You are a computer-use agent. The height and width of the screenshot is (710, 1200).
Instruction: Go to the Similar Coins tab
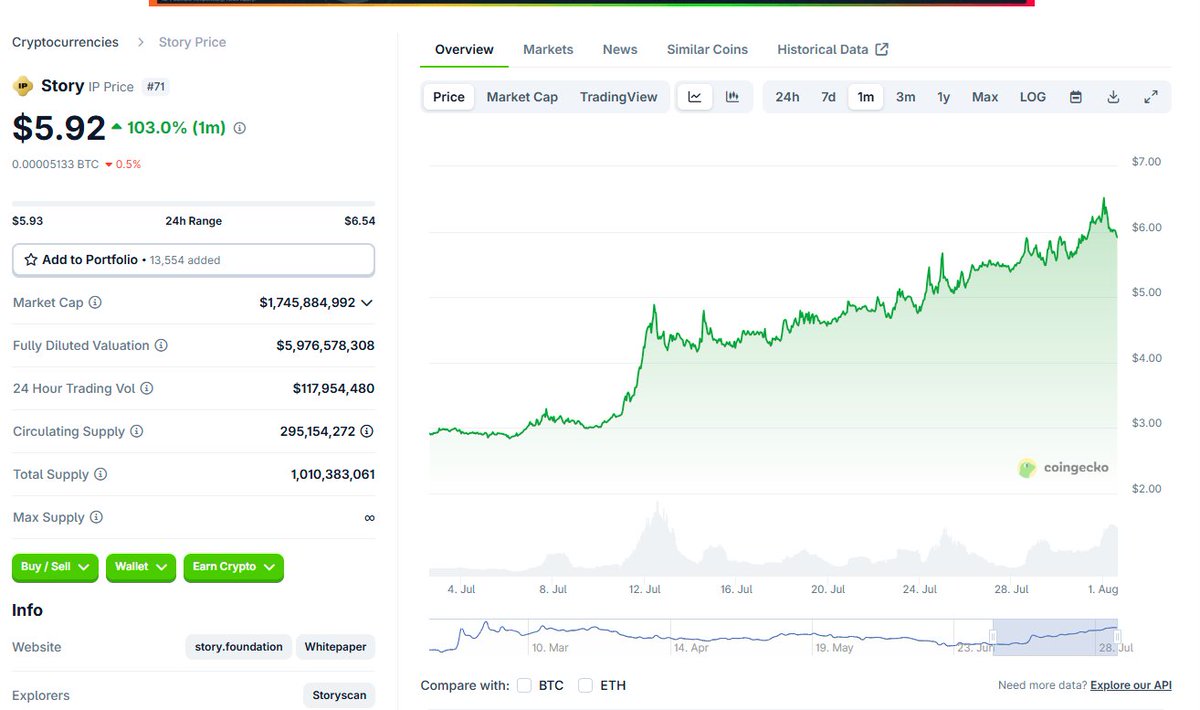(707, 49)
